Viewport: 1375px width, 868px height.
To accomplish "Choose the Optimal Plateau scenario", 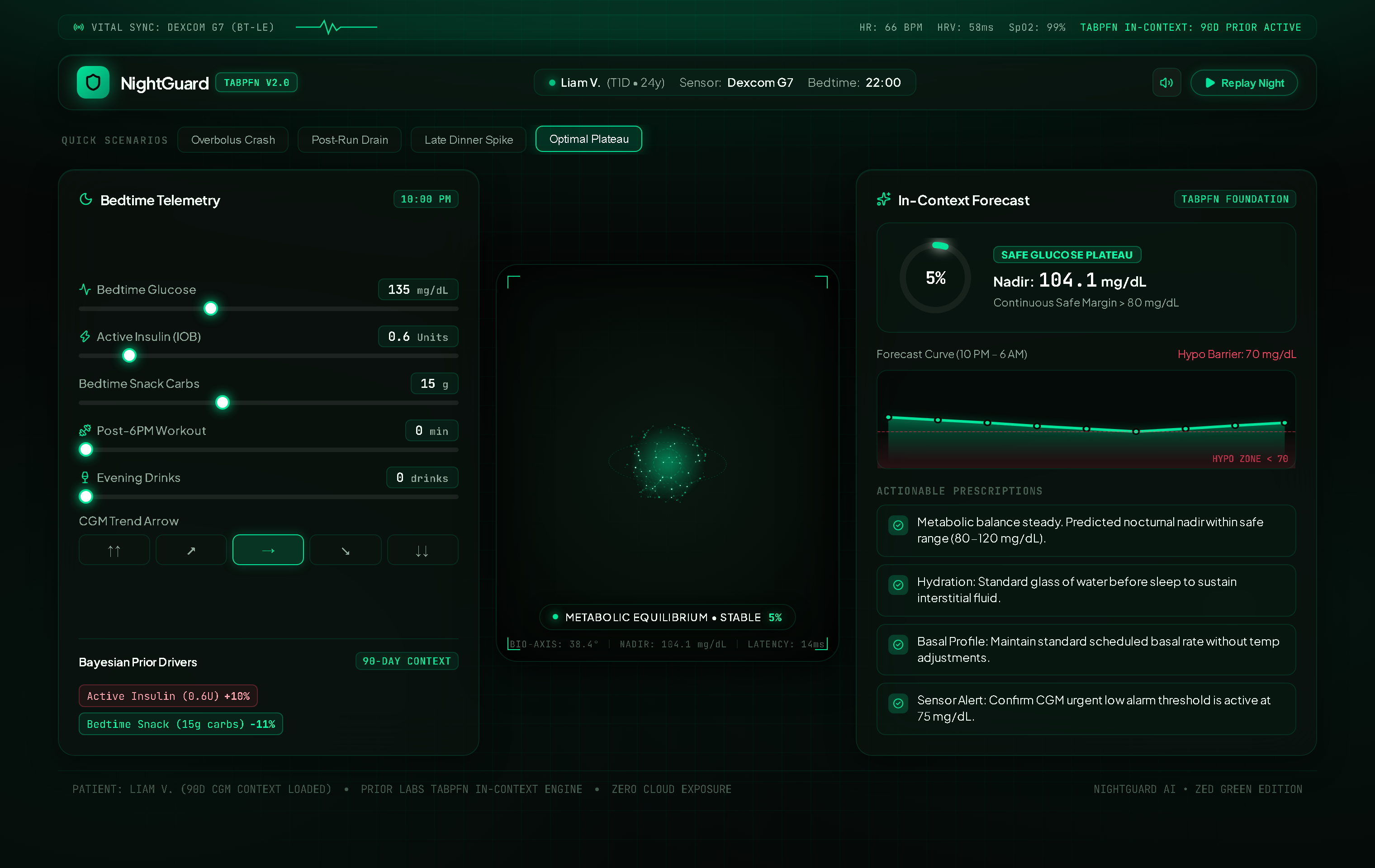I will (589, 139).
